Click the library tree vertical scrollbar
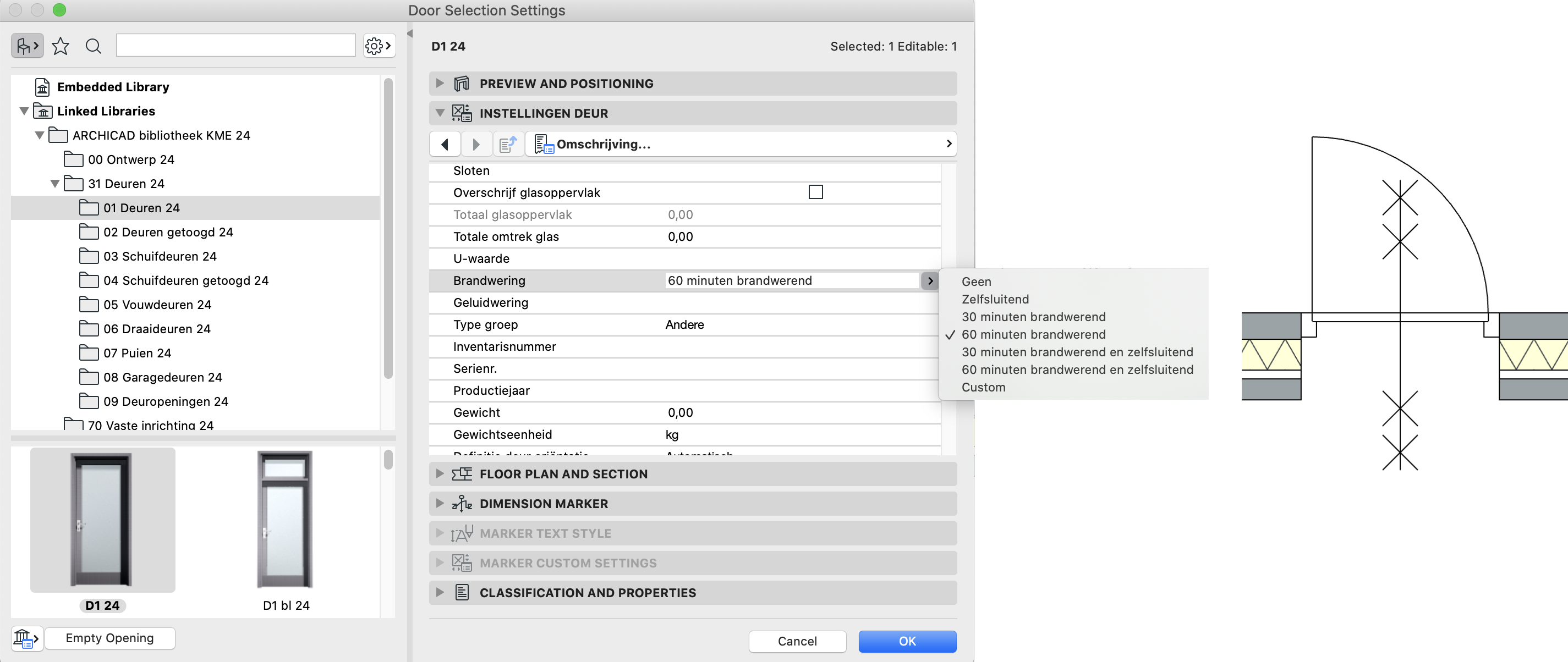The width and height of the screenshot is (1568, 662). 388,228
